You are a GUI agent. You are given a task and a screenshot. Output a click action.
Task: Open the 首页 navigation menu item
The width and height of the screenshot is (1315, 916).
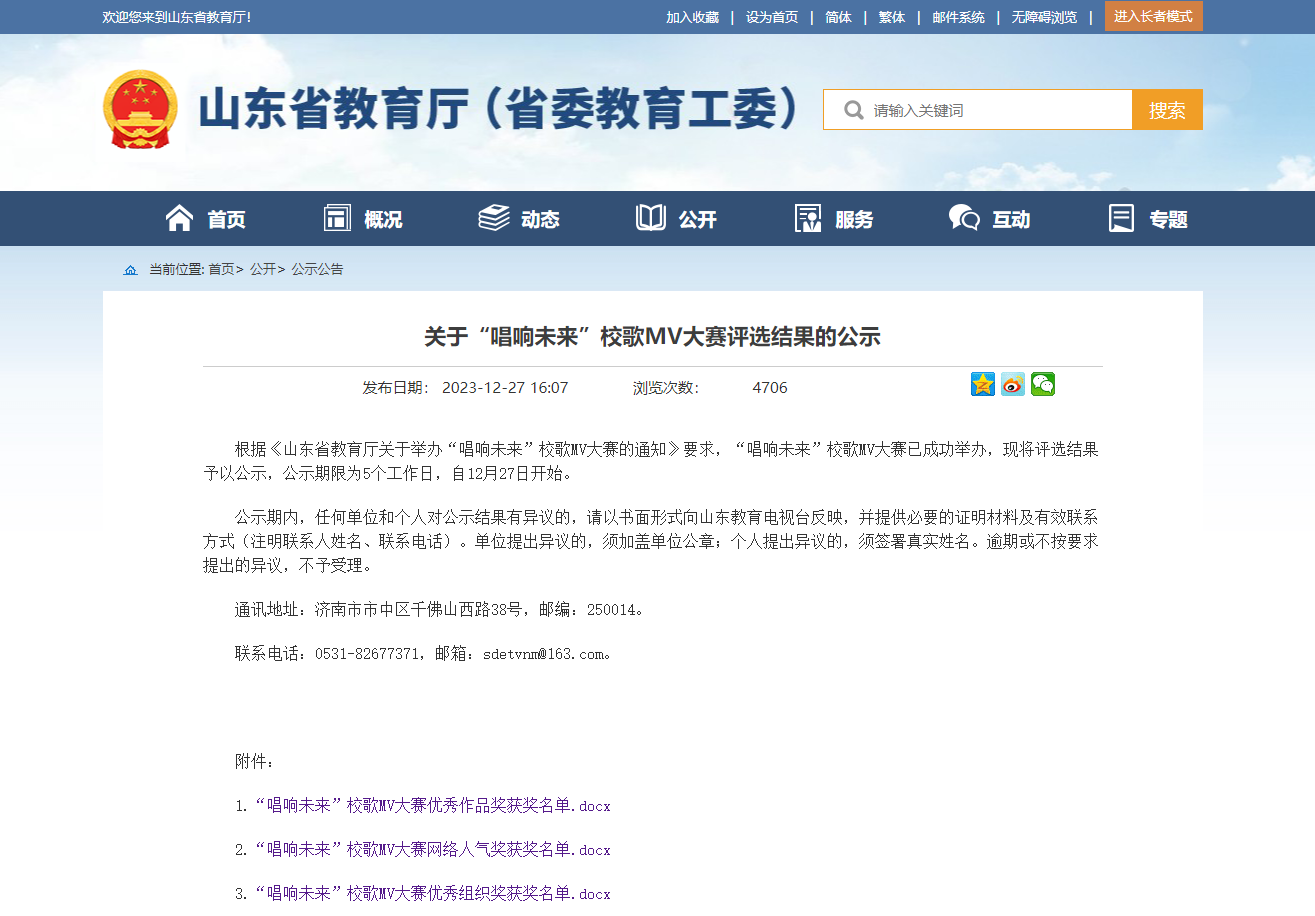point(226,219)
